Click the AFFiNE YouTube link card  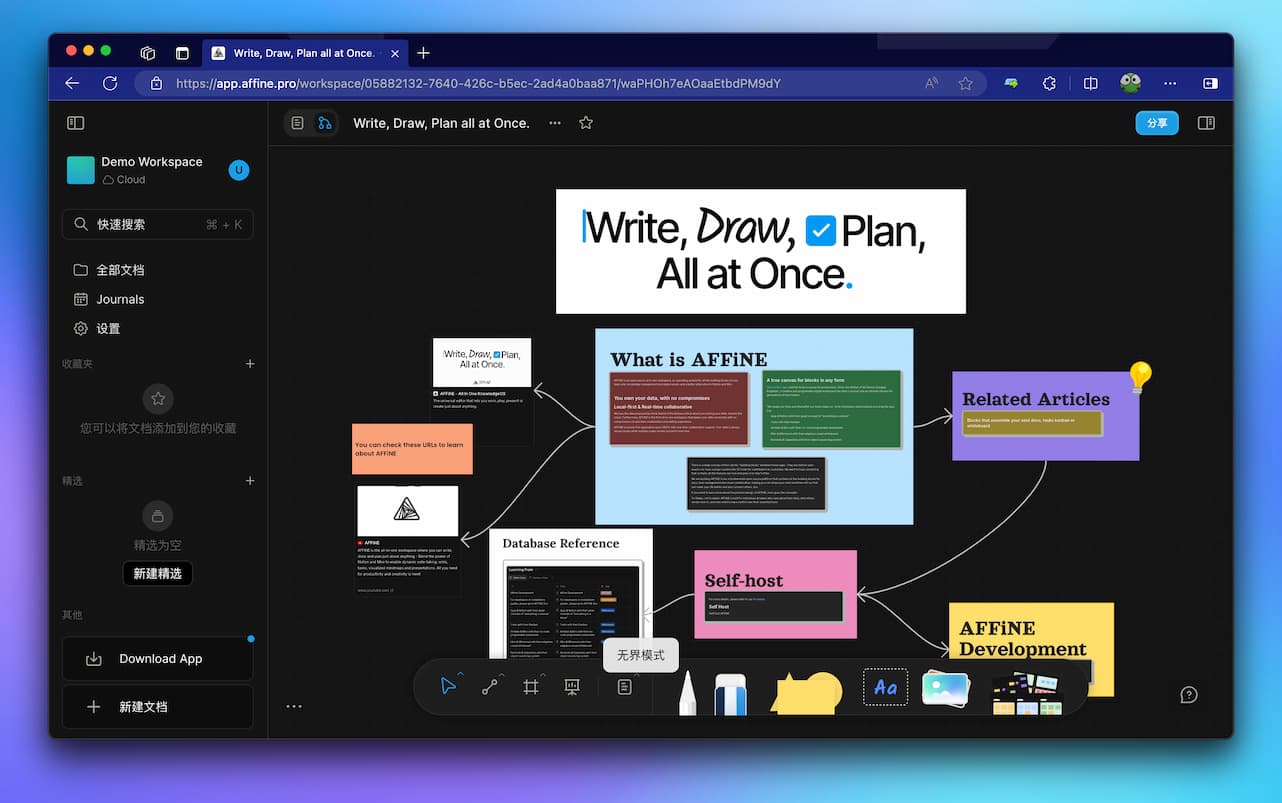408,541
